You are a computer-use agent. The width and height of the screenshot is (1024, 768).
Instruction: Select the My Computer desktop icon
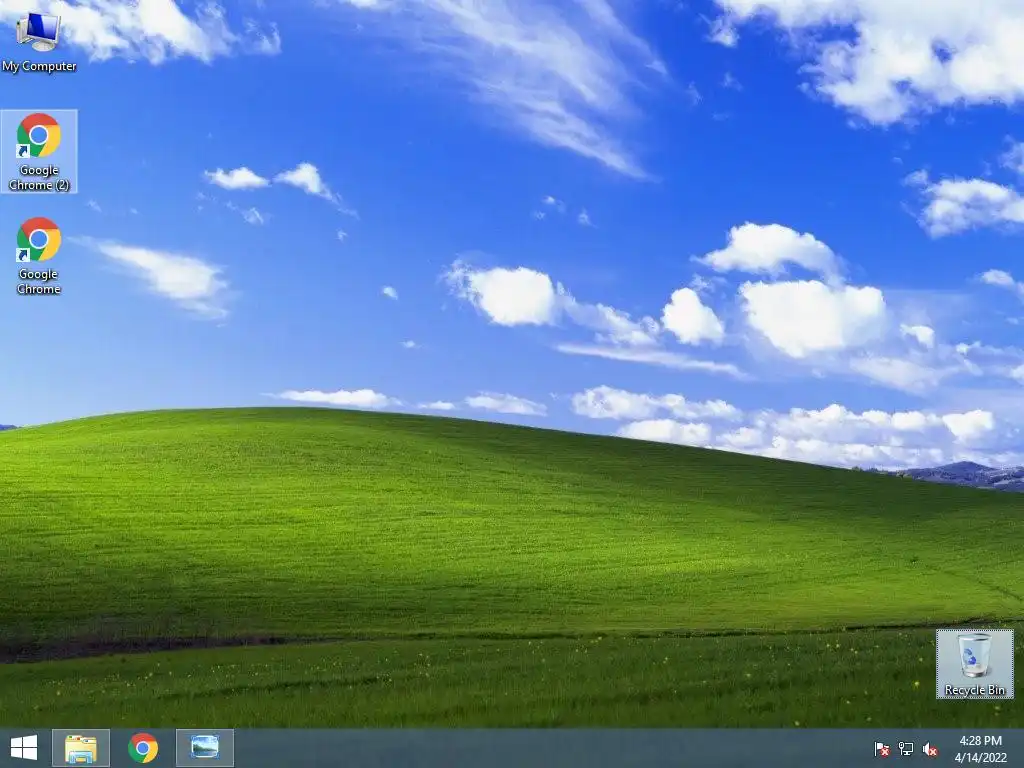click(x=39, y=40)
